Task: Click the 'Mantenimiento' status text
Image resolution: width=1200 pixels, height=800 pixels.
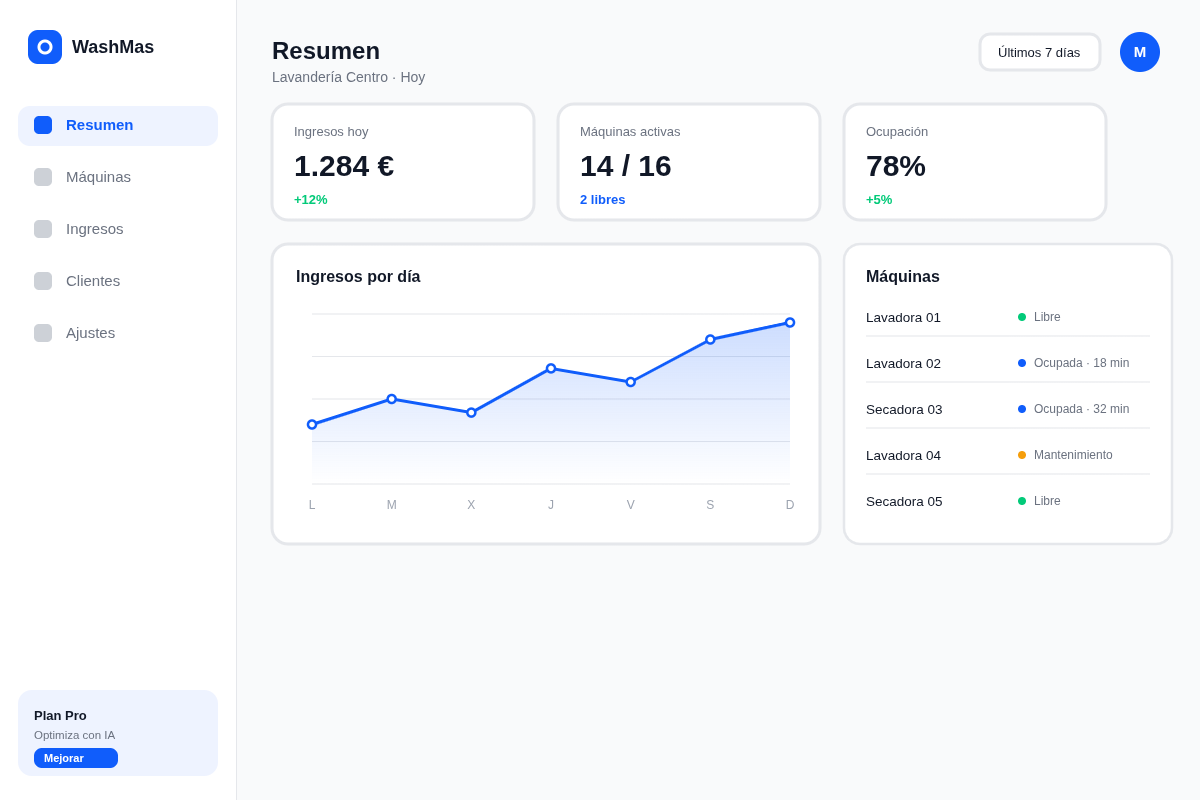Action: [1073, 455]
